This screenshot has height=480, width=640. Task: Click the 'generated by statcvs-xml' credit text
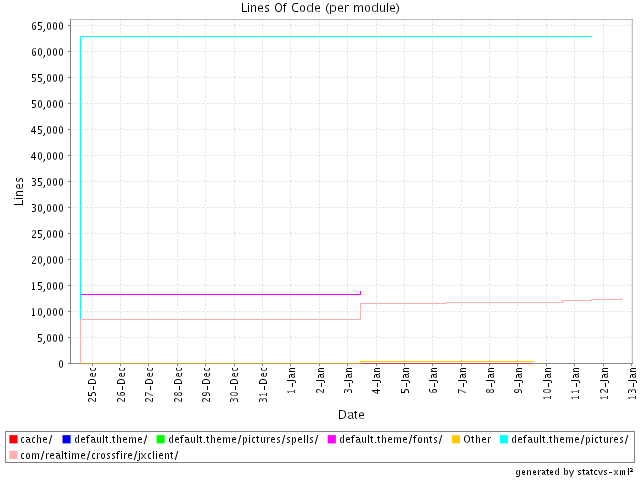tap(574, 470)
